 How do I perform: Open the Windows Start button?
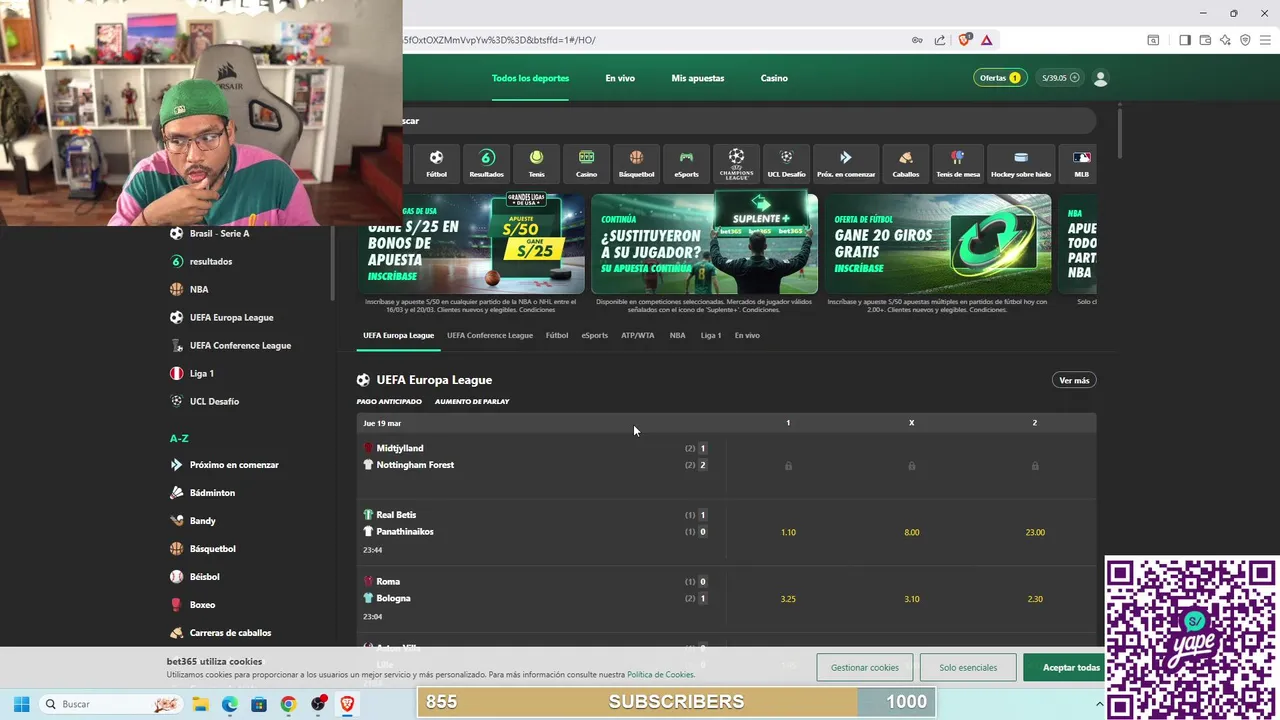[x=21, y=704]
